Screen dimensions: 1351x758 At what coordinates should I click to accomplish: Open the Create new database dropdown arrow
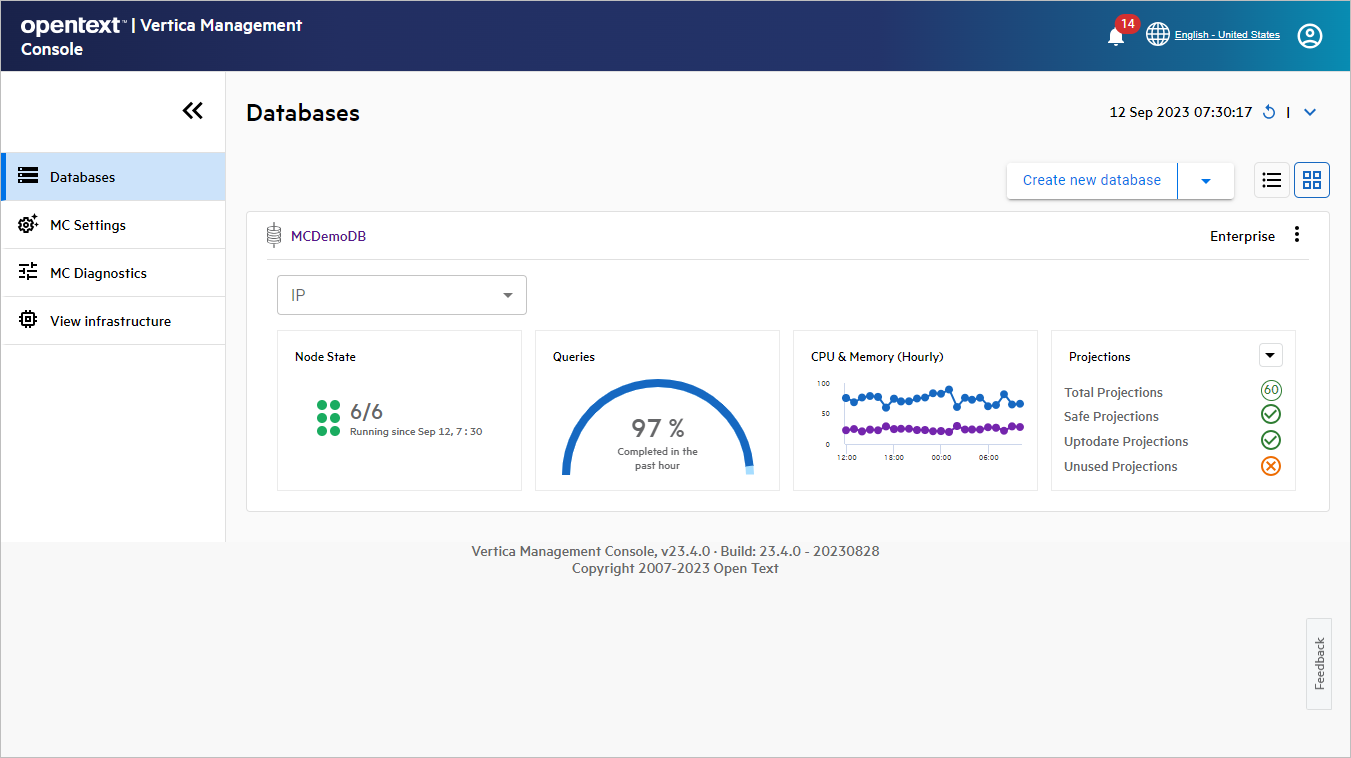(1206, 180)
